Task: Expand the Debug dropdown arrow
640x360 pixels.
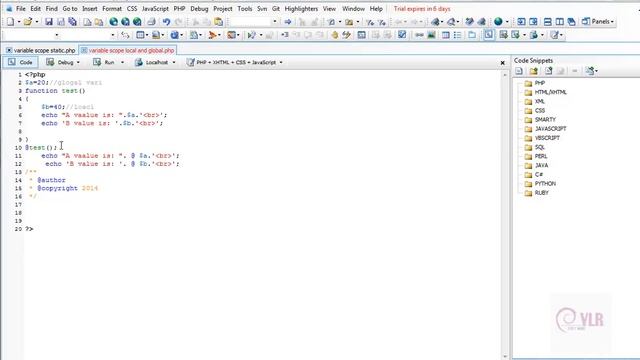Action: point(78,62)
